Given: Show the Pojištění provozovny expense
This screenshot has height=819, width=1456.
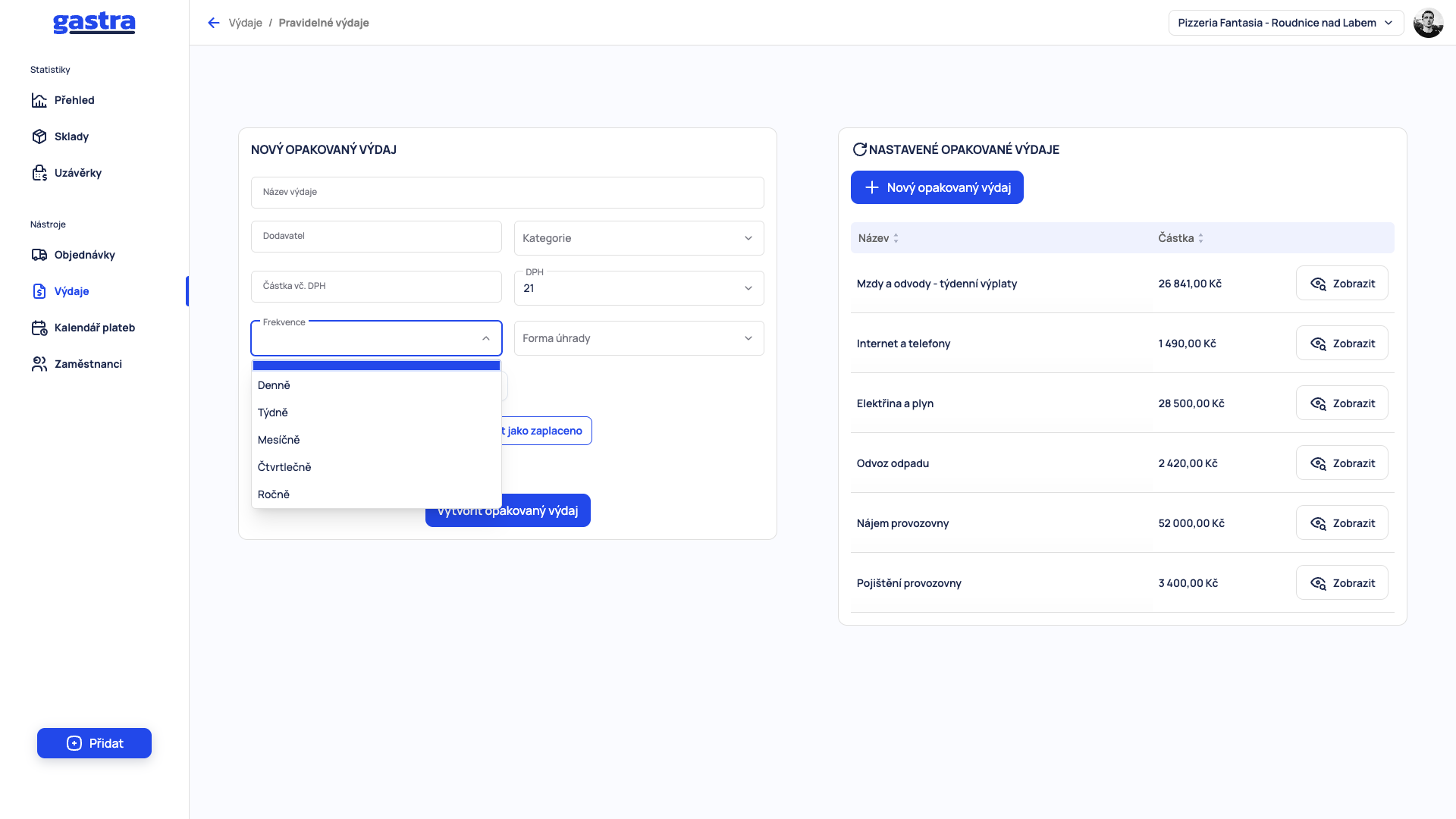Looking at the screenshot, I should pos(1341,582).
